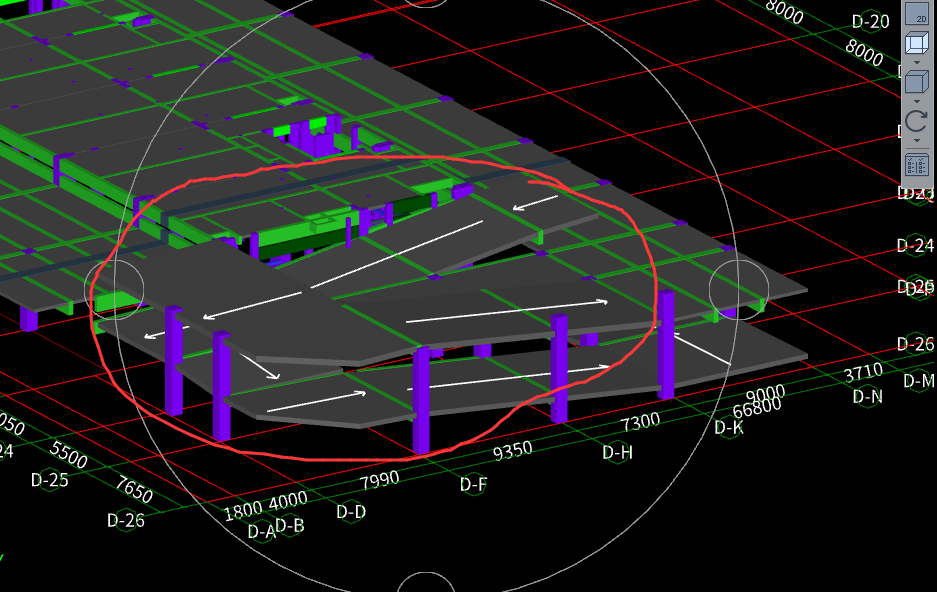Select the solid cube view icon
The image size is (937, 592).
(x=917, y=82)
